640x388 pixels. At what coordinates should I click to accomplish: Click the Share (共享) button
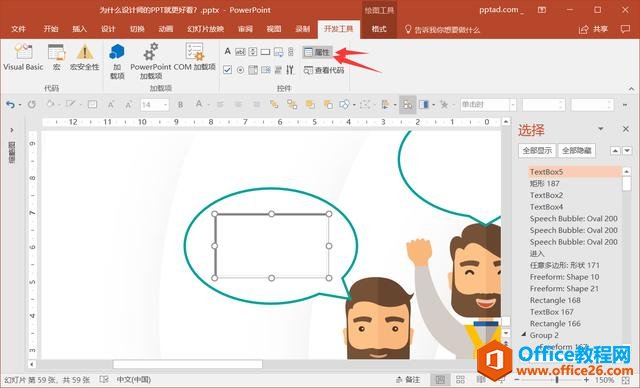click(x=594, y=29)
